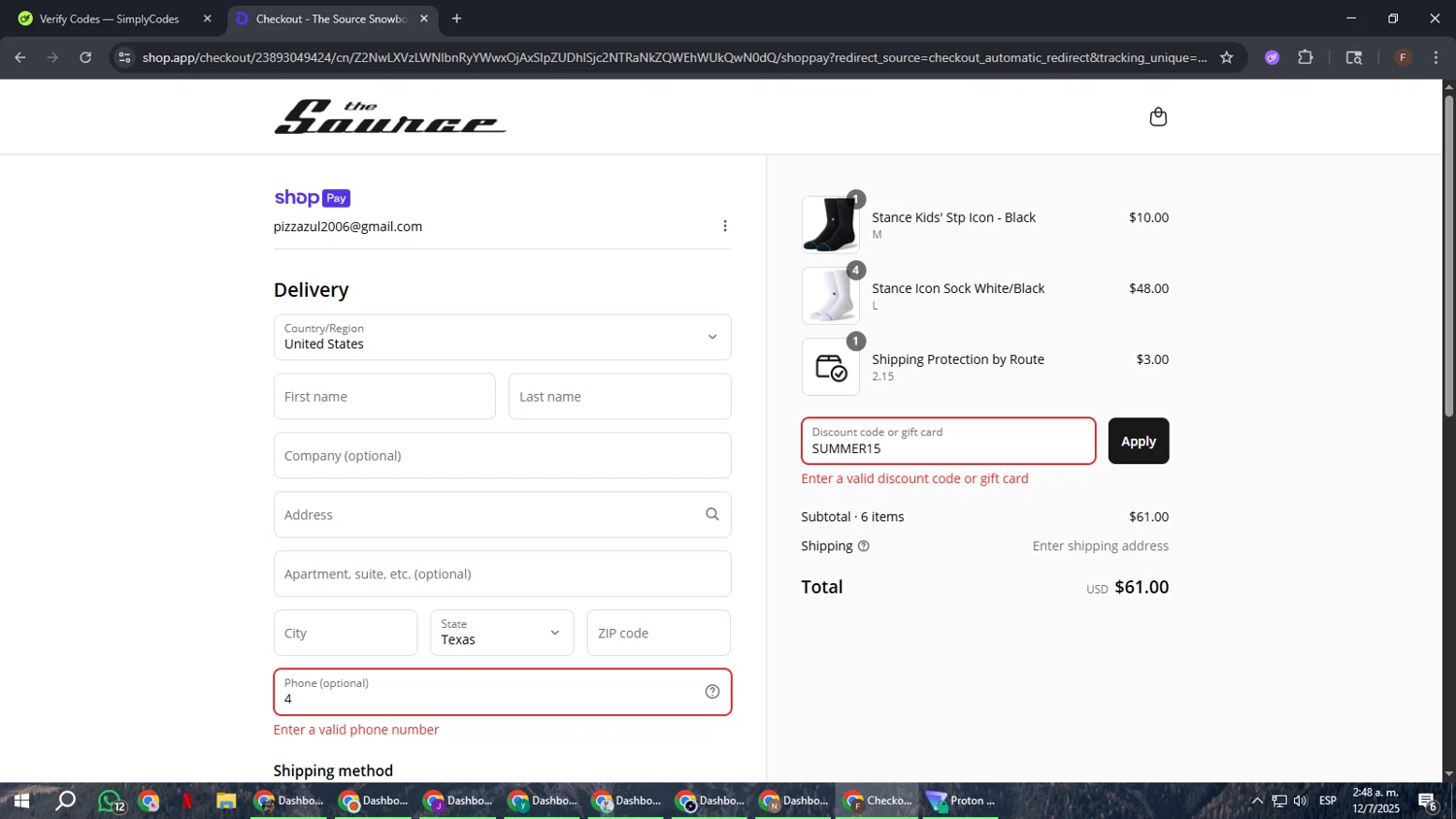Open Windows taskbar search
Image resolution: width=1456 pixels, height=819 pixels.
(65, 801)
